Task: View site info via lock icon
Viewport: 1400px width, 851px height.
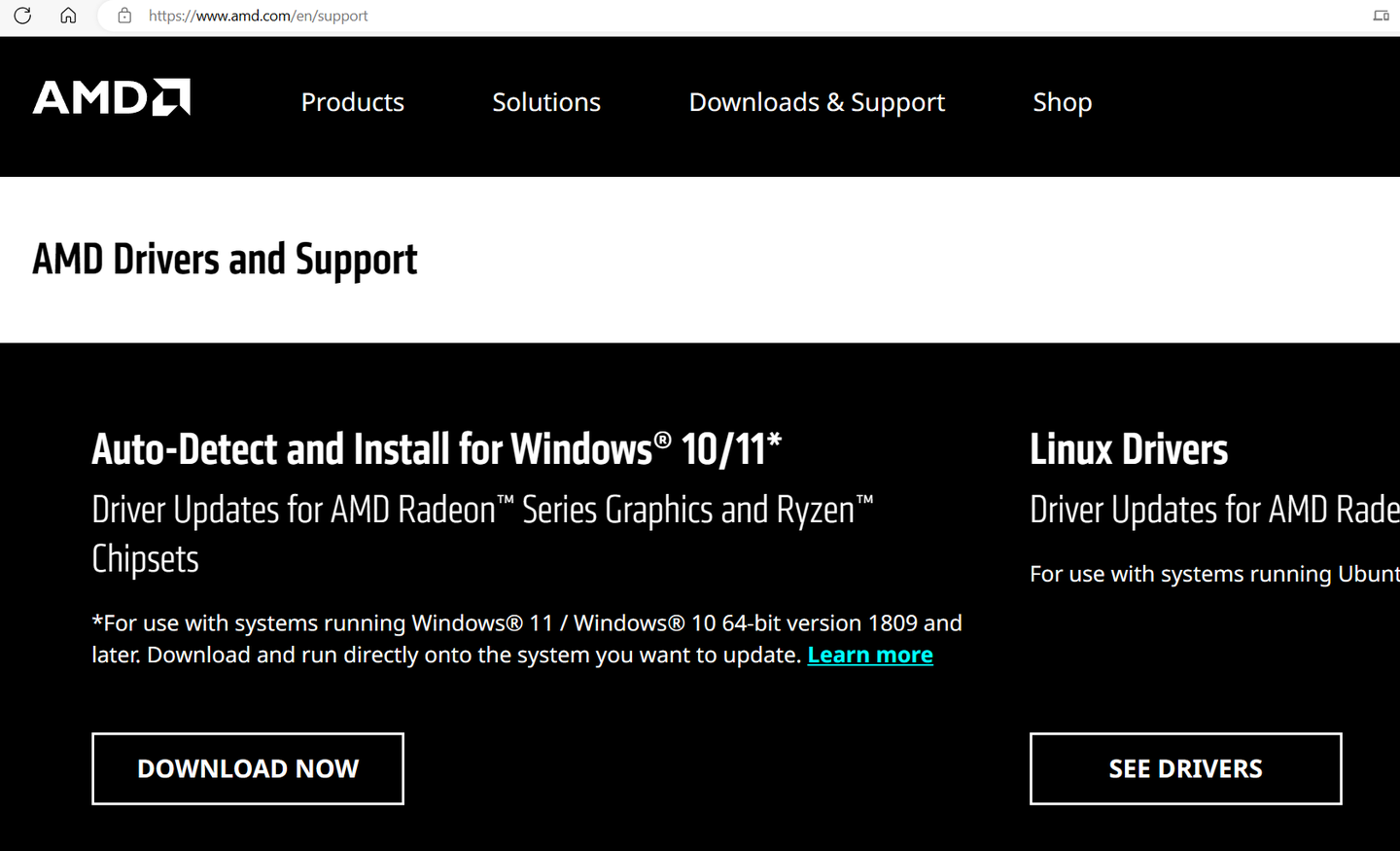Action: 124,16
